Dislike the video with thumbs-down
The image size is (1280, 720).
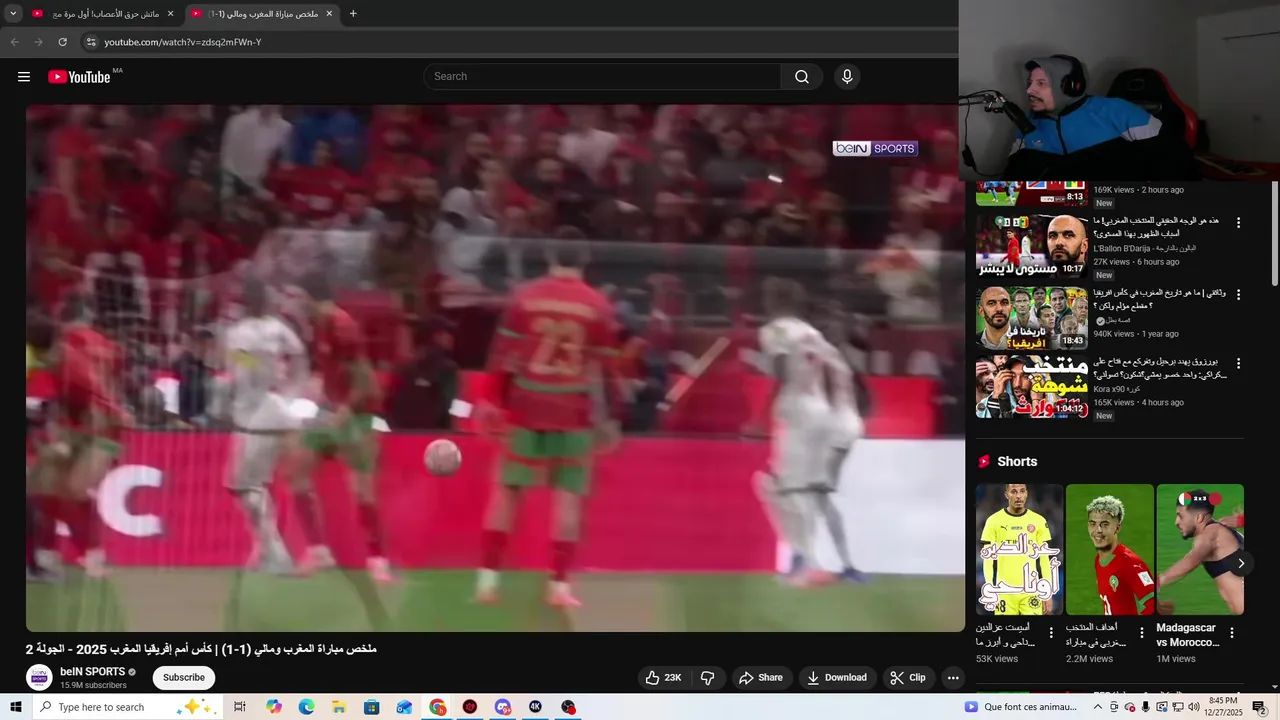707,678
